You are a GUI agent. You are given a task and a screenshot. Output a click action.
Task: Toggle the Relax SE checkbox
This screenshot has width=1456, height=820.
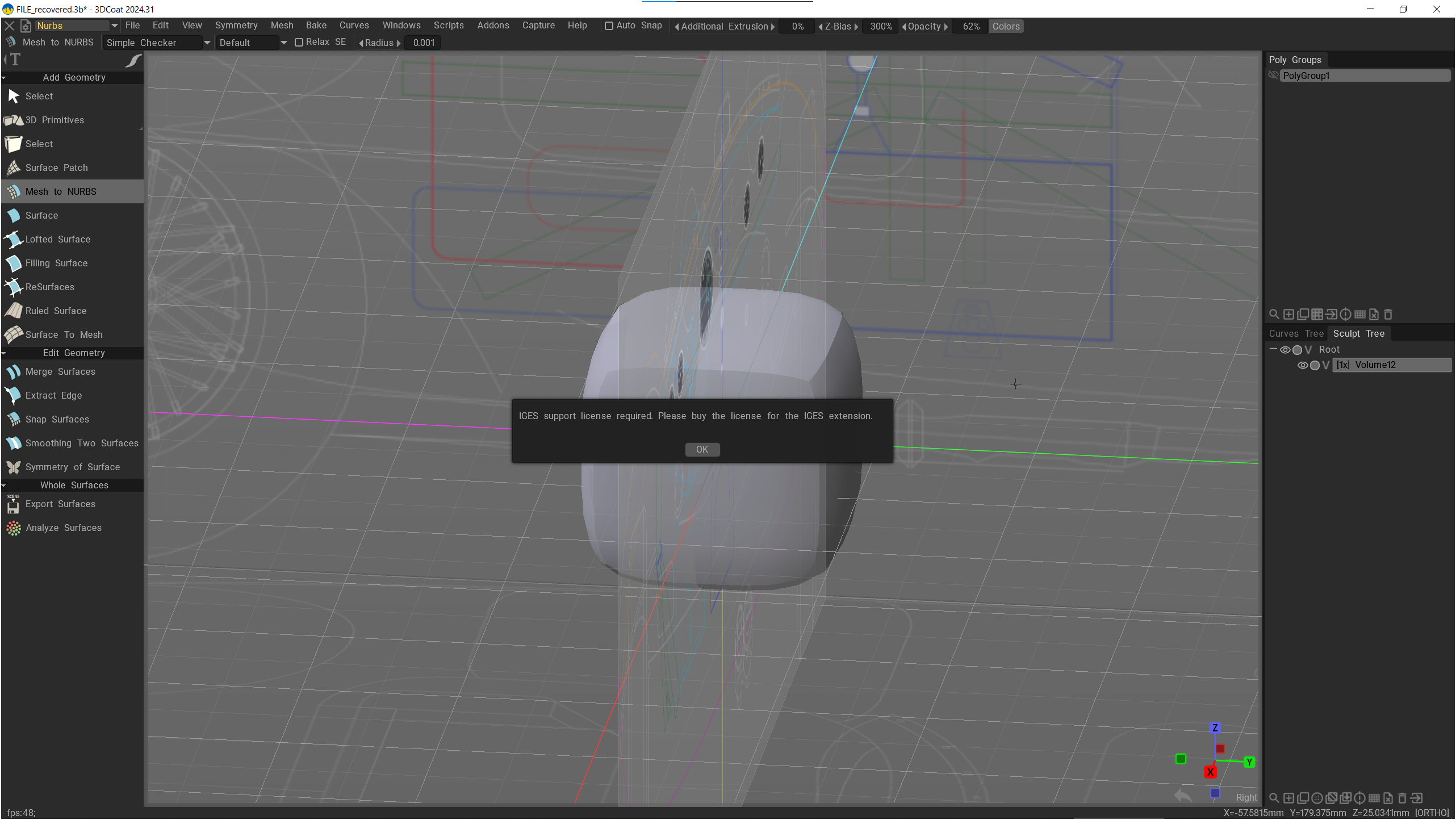point(299,43)
